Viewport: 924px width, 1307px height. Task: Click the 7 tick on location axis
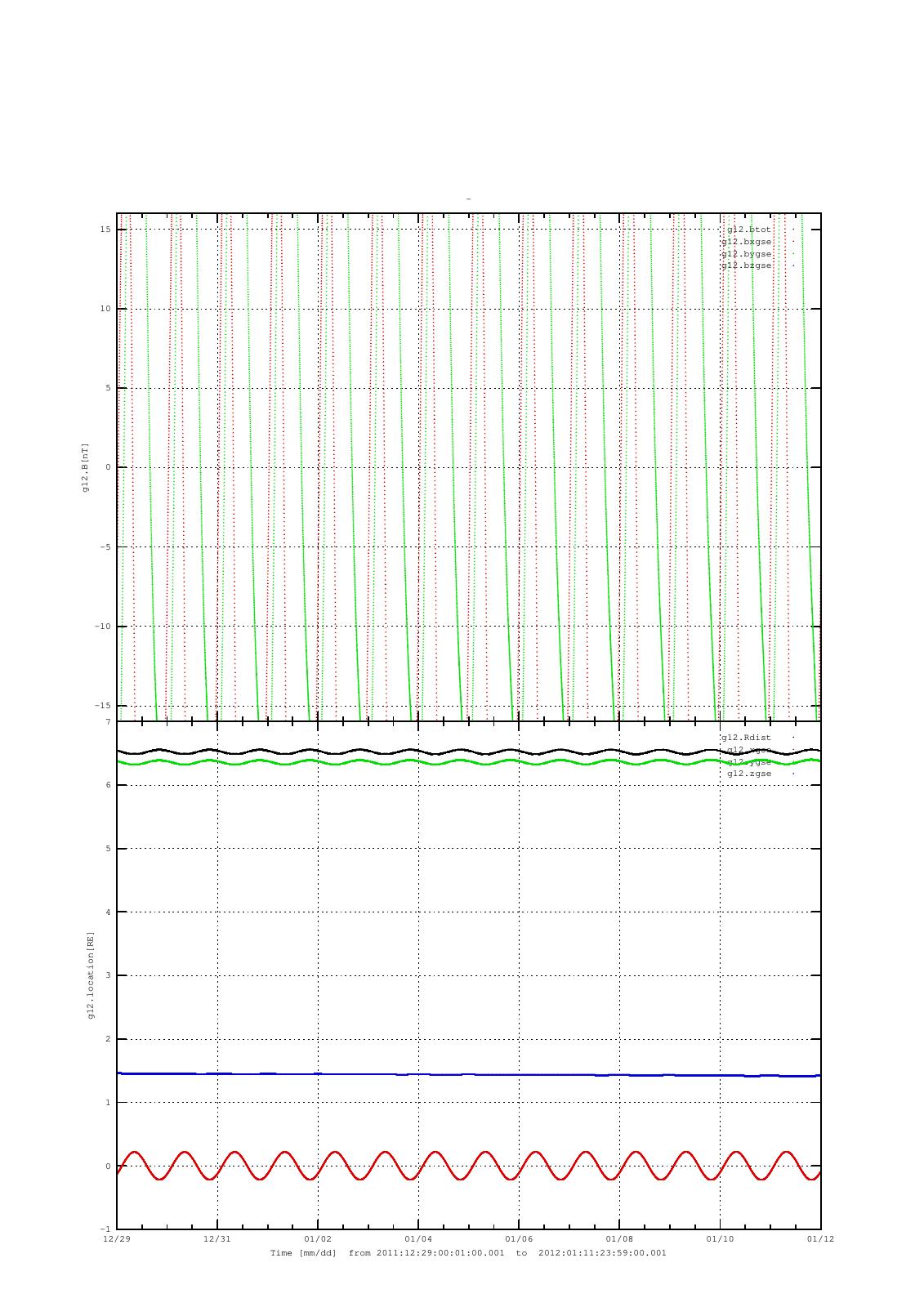[108, 722]
